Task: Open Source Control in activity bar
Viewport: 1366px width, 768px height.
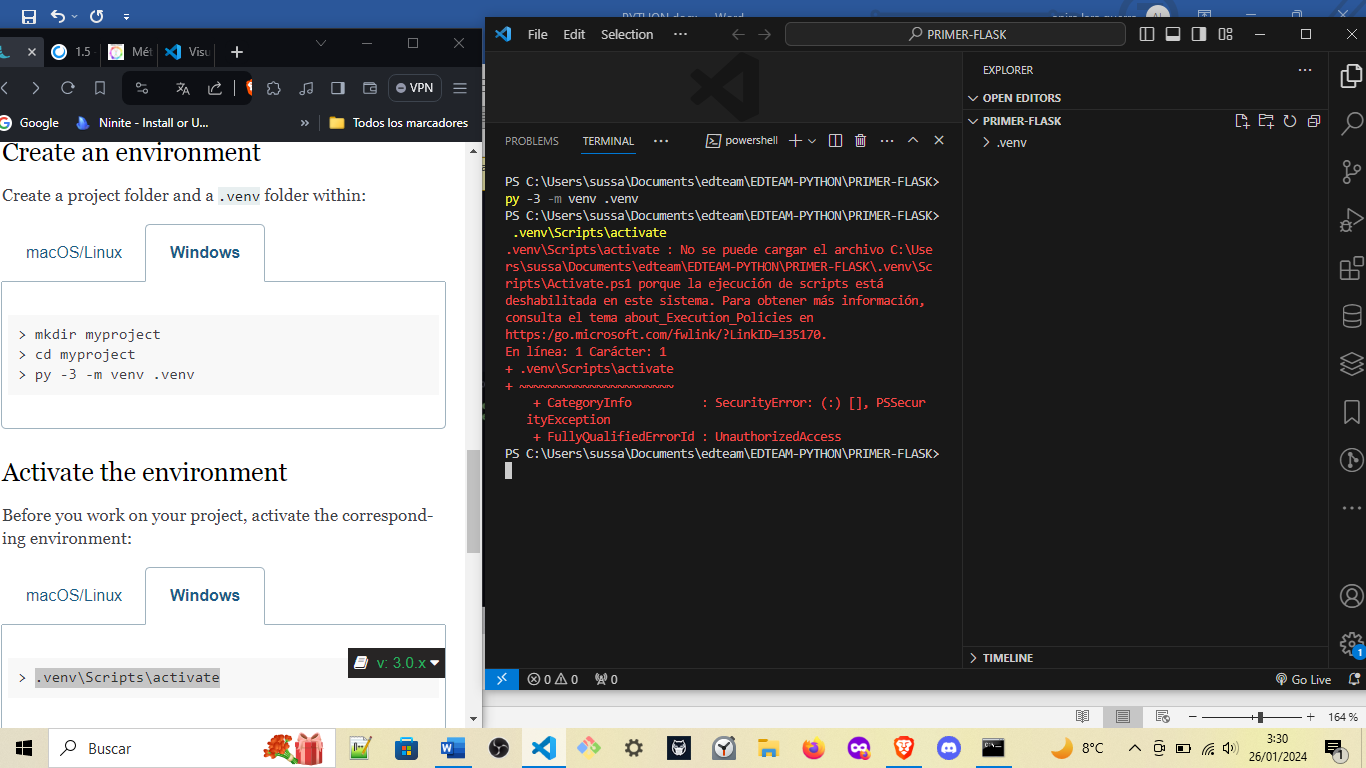Action: point(1351,171)
